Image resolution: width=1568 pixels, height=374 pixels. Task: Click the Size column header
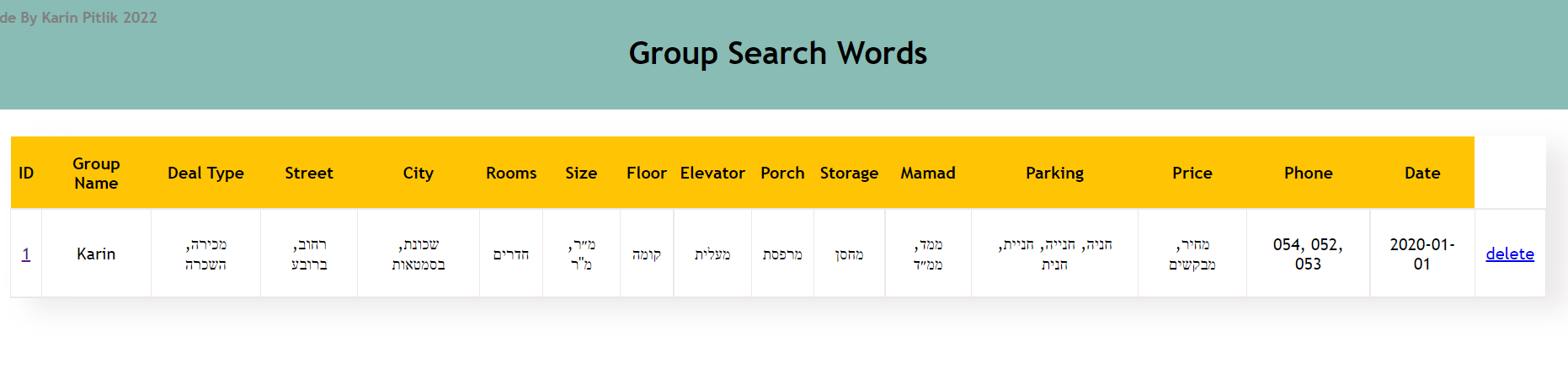coord(581,173)
